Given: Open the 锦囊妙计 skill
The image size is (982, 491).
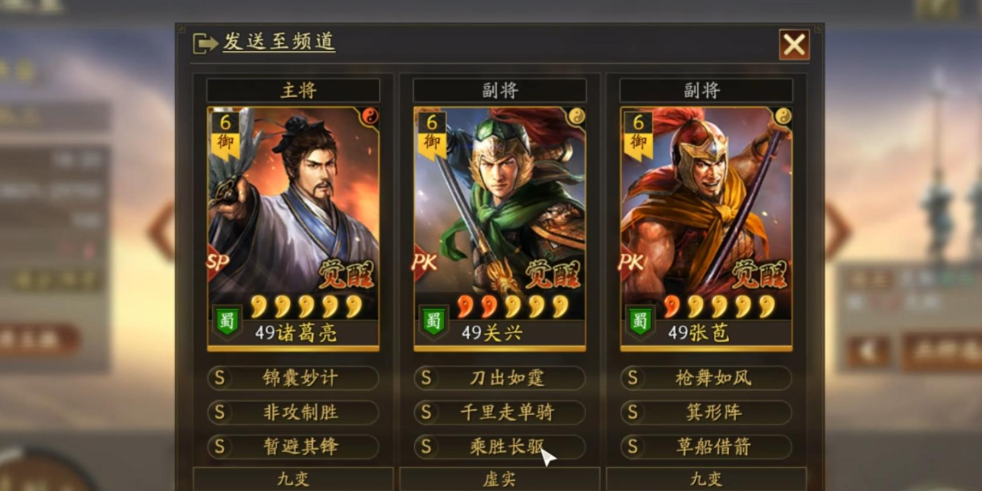Looking at the screenshot, I should coord(293,378).
